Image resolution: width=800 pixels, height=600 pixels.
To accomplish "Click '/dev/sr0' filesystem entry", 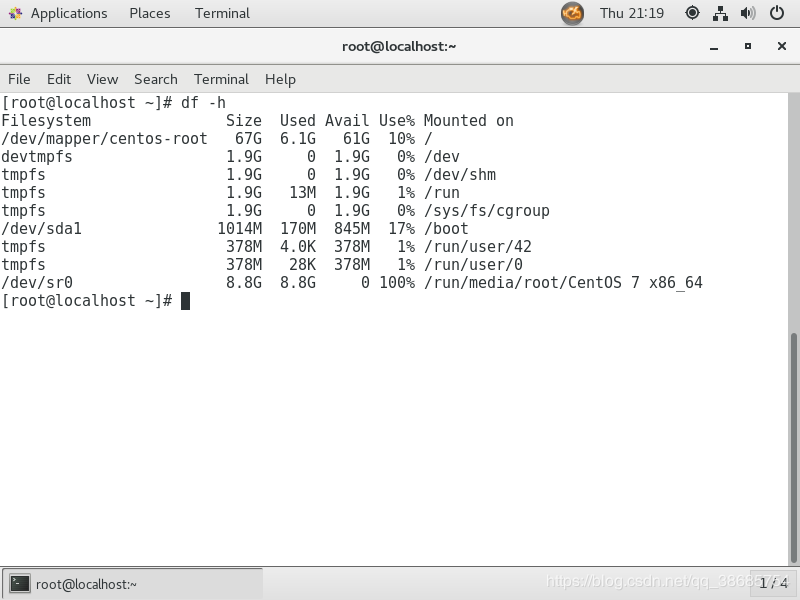I will [x=37, y=283].
